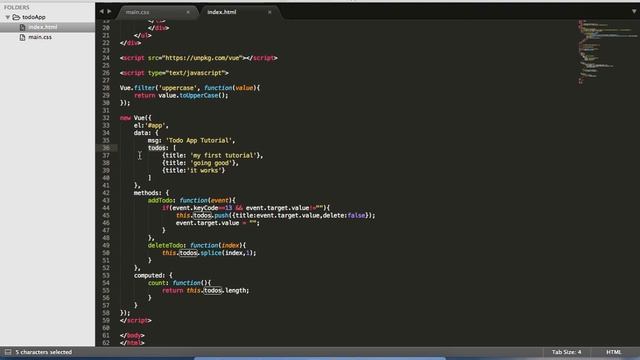Viewport: 640px width, 360px height.
Task: Click 'push' in the this.todos.push call
Action: coord(221,216)
